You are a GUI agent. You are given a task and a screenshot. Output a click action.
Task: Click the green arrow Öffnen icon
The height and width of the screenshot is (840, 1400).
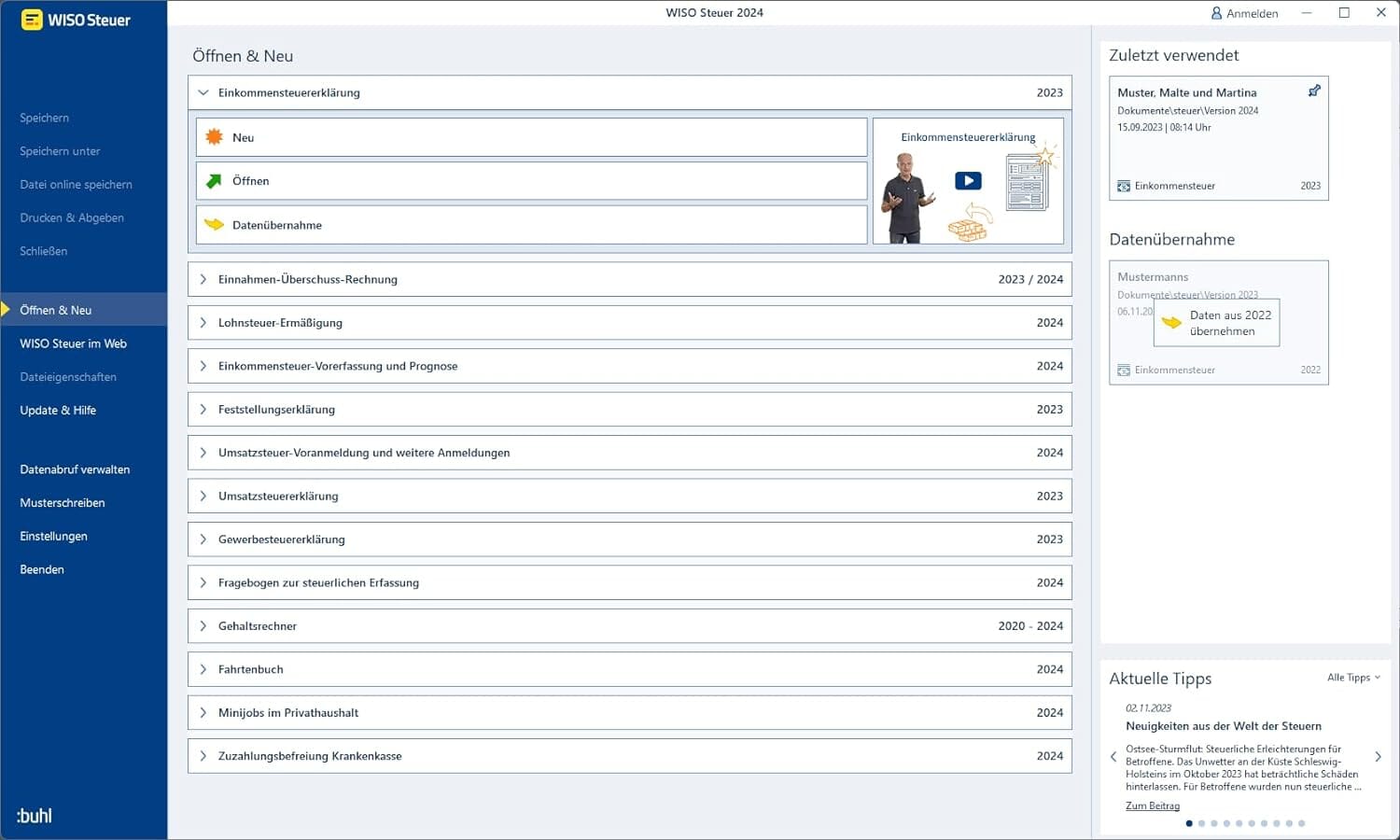tap(214, 181)
